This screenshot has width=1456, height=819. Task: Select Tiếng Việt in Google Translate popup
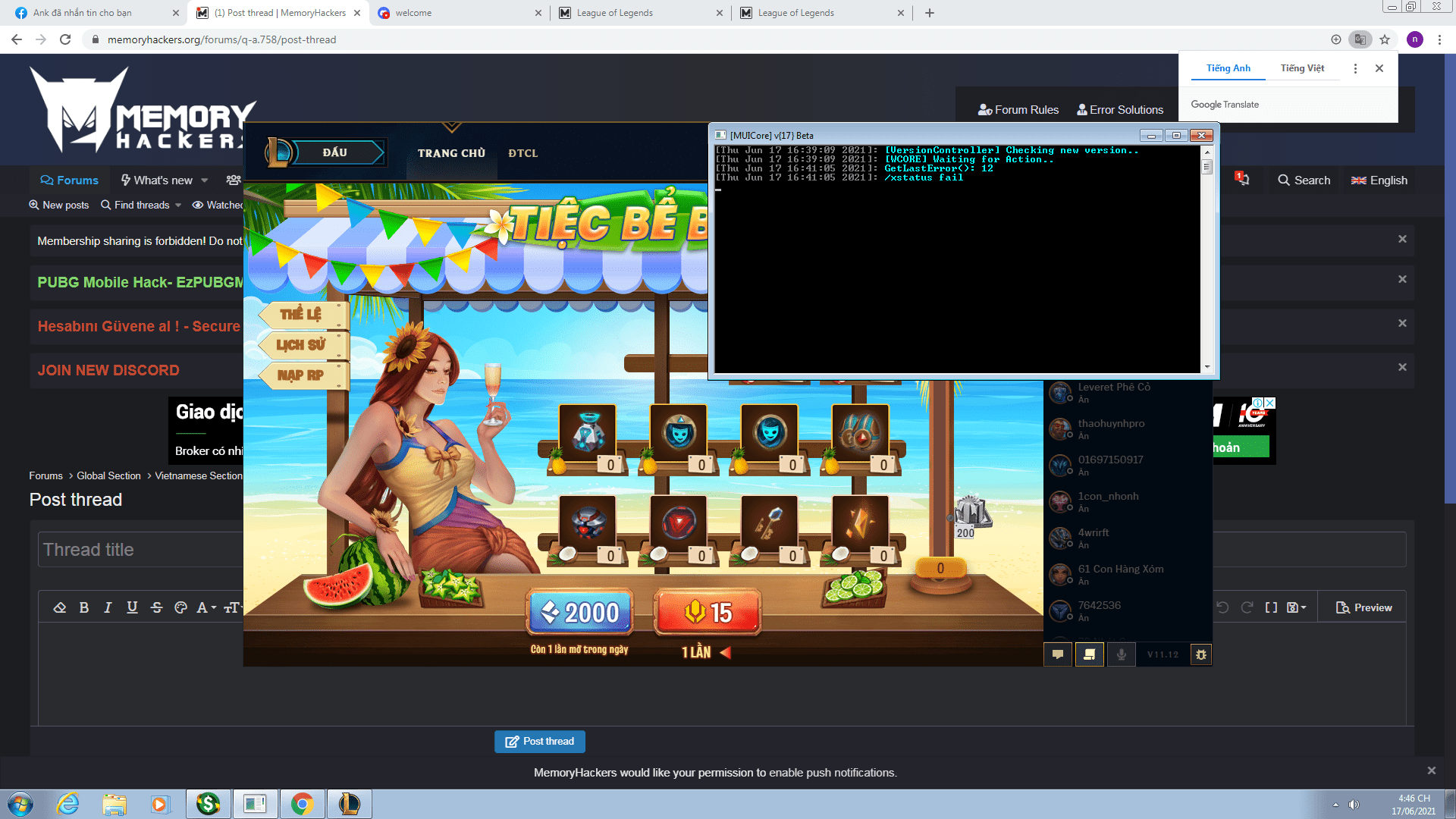coord(1302,68)
